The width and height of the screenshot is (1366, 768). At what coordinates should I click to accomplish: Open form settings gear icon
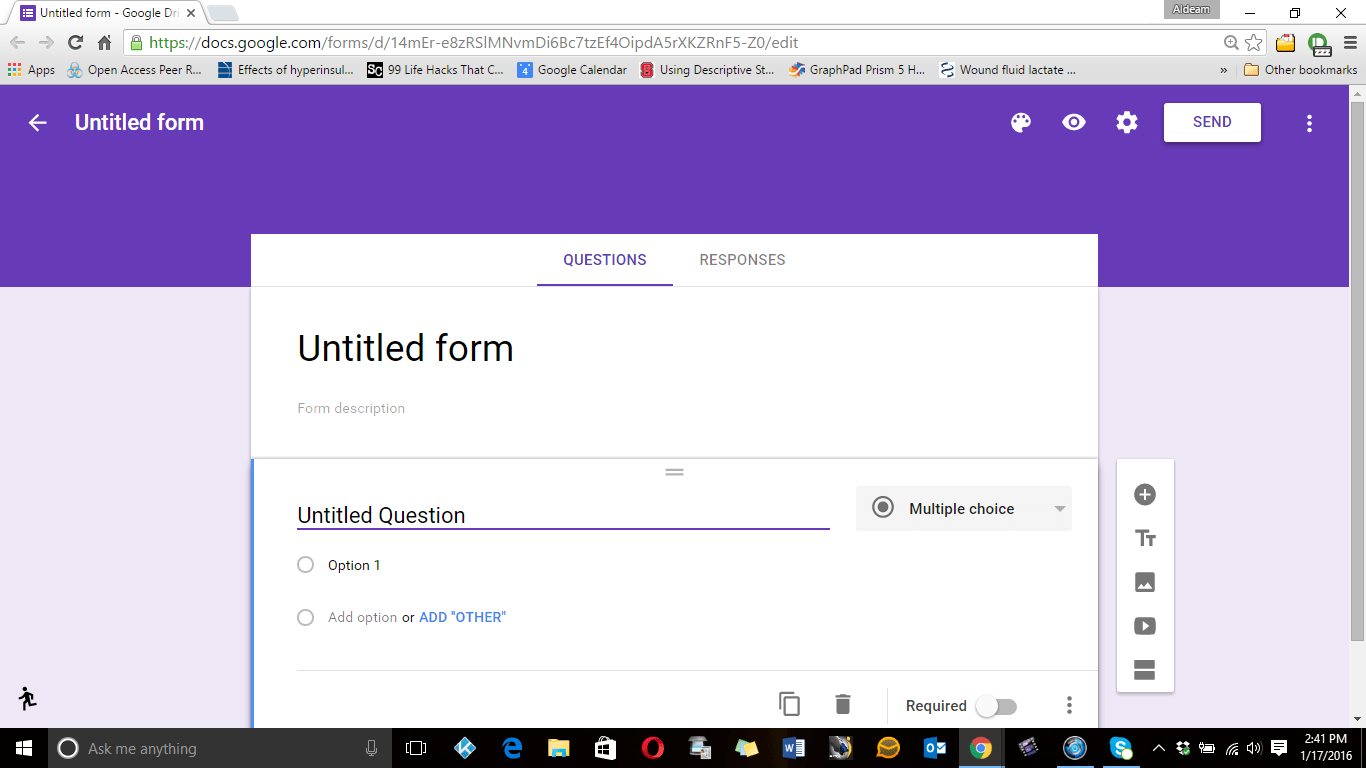click(x=1127, y=123)
